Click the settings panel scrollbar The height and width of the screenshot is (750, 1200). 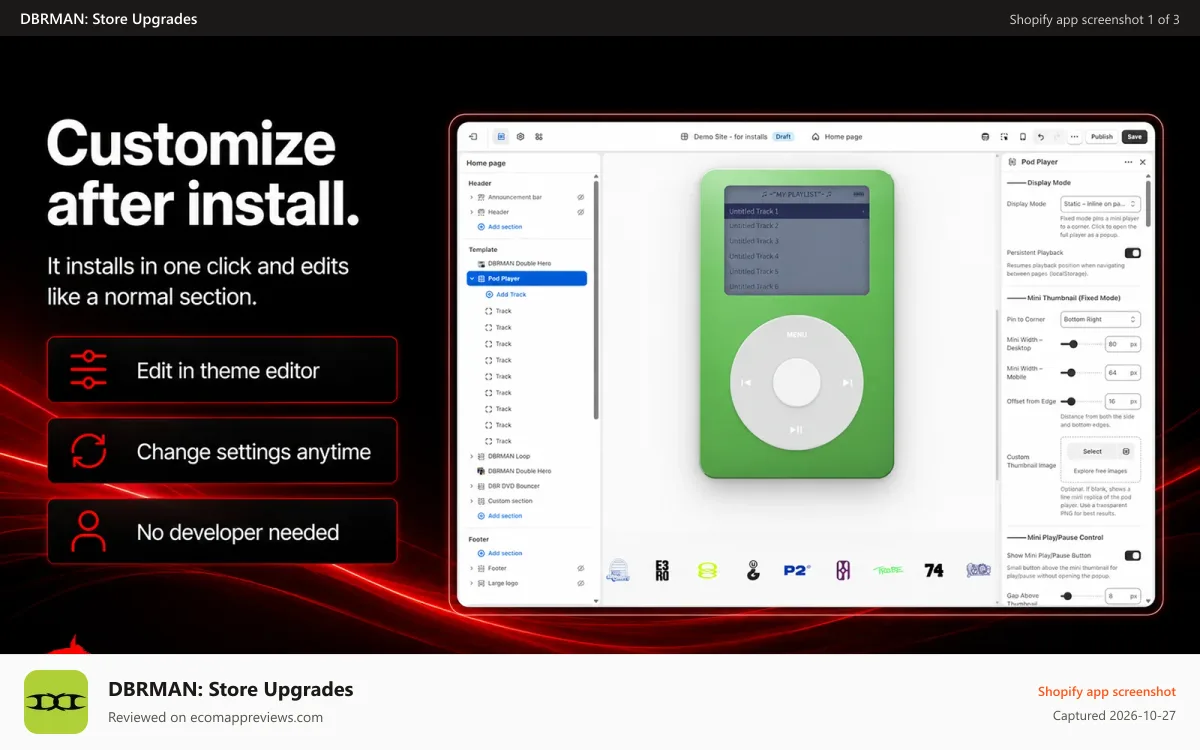(1148, 203)
